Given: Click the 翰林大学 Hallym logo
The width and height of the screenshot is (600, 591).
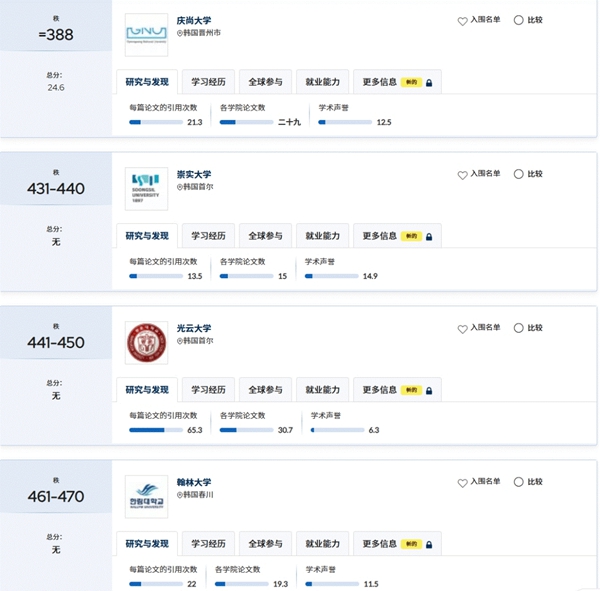Looking at the screenshot, I should click(x=146, y=497).
